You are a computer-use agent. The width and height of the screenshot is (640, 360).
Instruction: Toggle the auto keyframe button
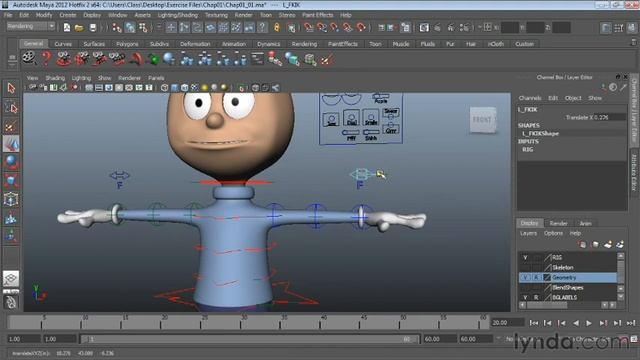point(623,339)
